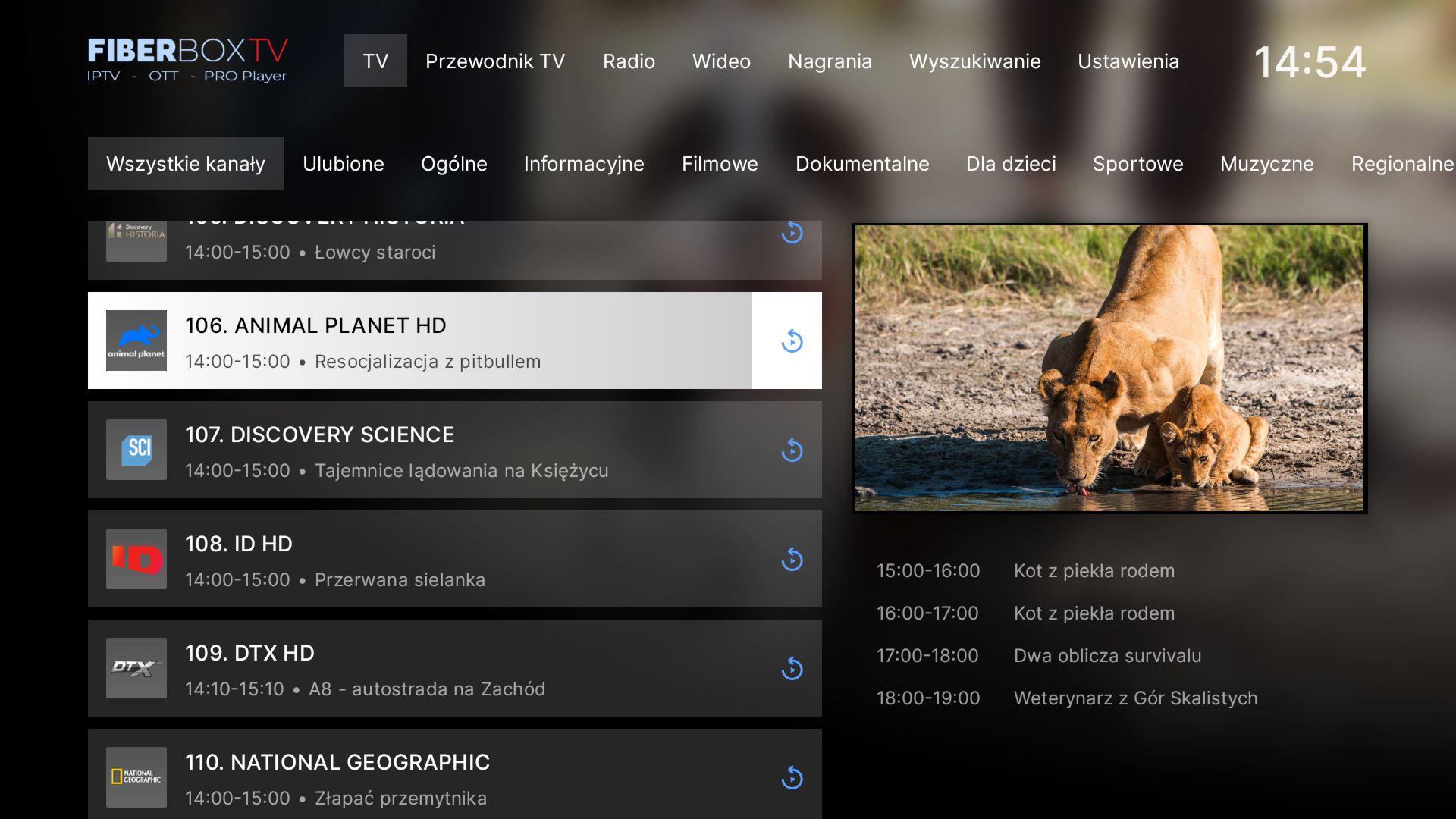Switch to the Sportowe category tab
This screenshot has width=1456, height=819.
[x=1137, y=163]
